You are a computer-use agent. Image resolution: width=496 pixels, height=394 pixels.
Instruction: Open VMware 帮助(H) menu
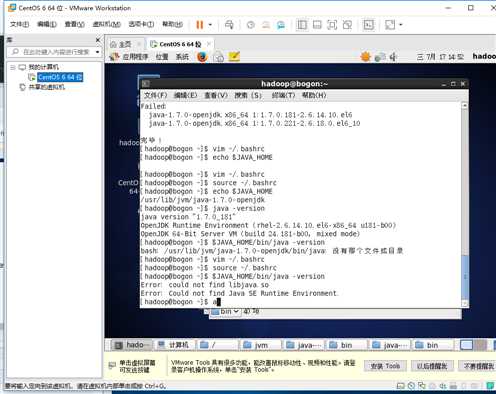click(x=172, y=24)
